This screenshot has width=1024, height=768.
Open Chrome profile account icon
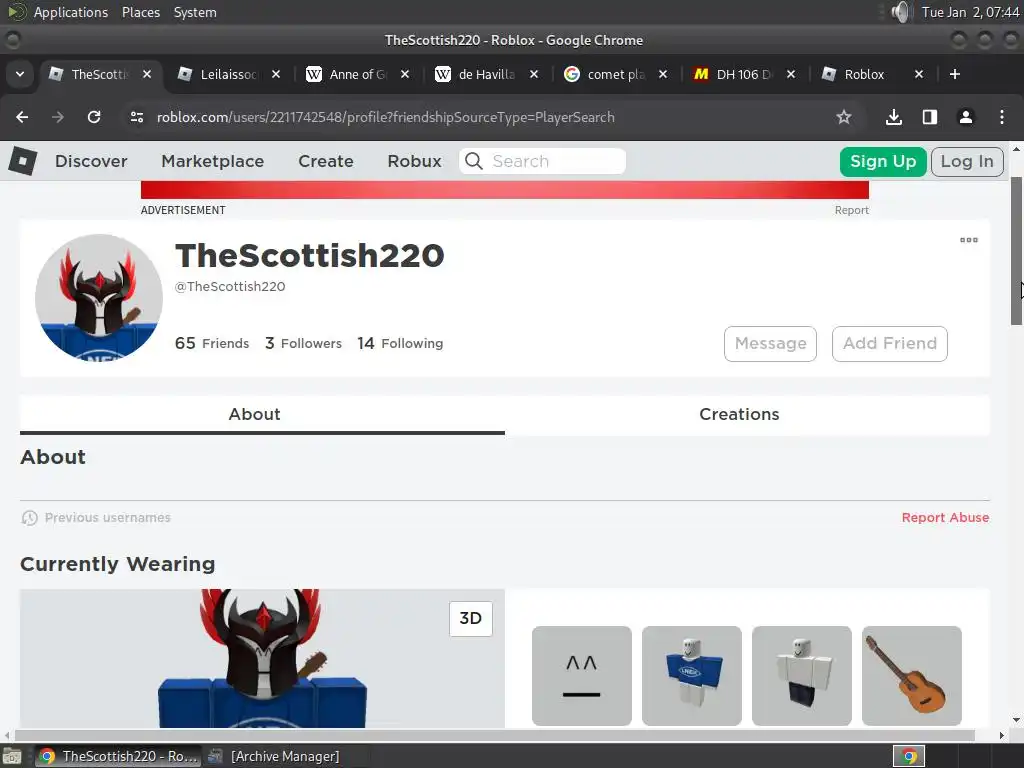point(965,117)
